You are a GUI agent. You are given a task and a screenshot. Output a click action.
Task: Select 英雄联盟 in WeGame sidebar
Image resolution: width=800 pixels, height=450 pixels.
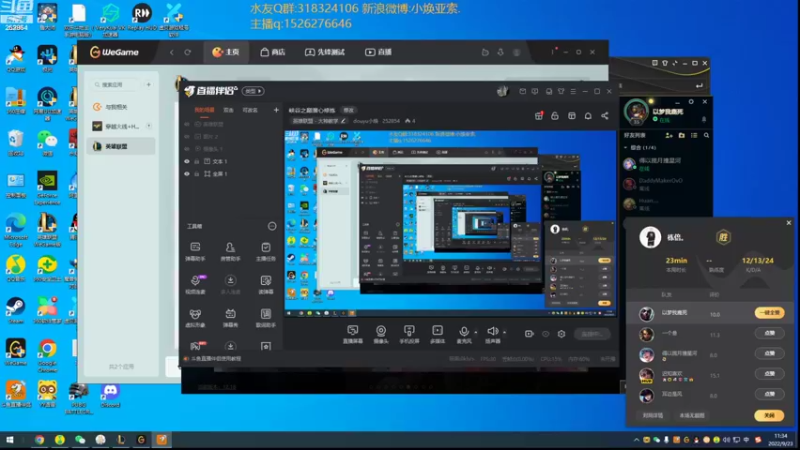click(121, 146)
